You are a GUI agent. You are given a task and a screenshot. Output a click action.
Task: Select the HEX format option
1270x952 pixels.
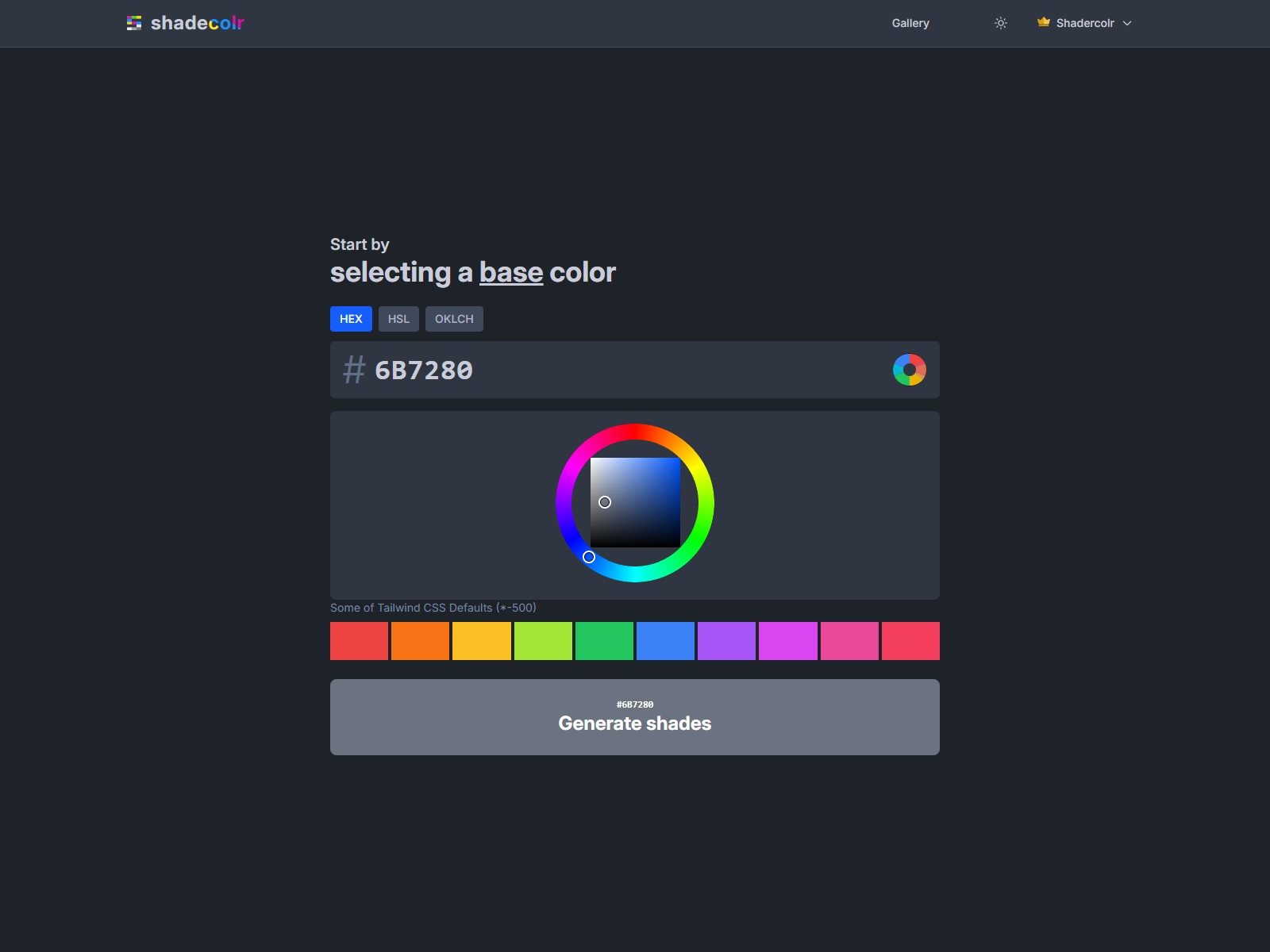351,319
